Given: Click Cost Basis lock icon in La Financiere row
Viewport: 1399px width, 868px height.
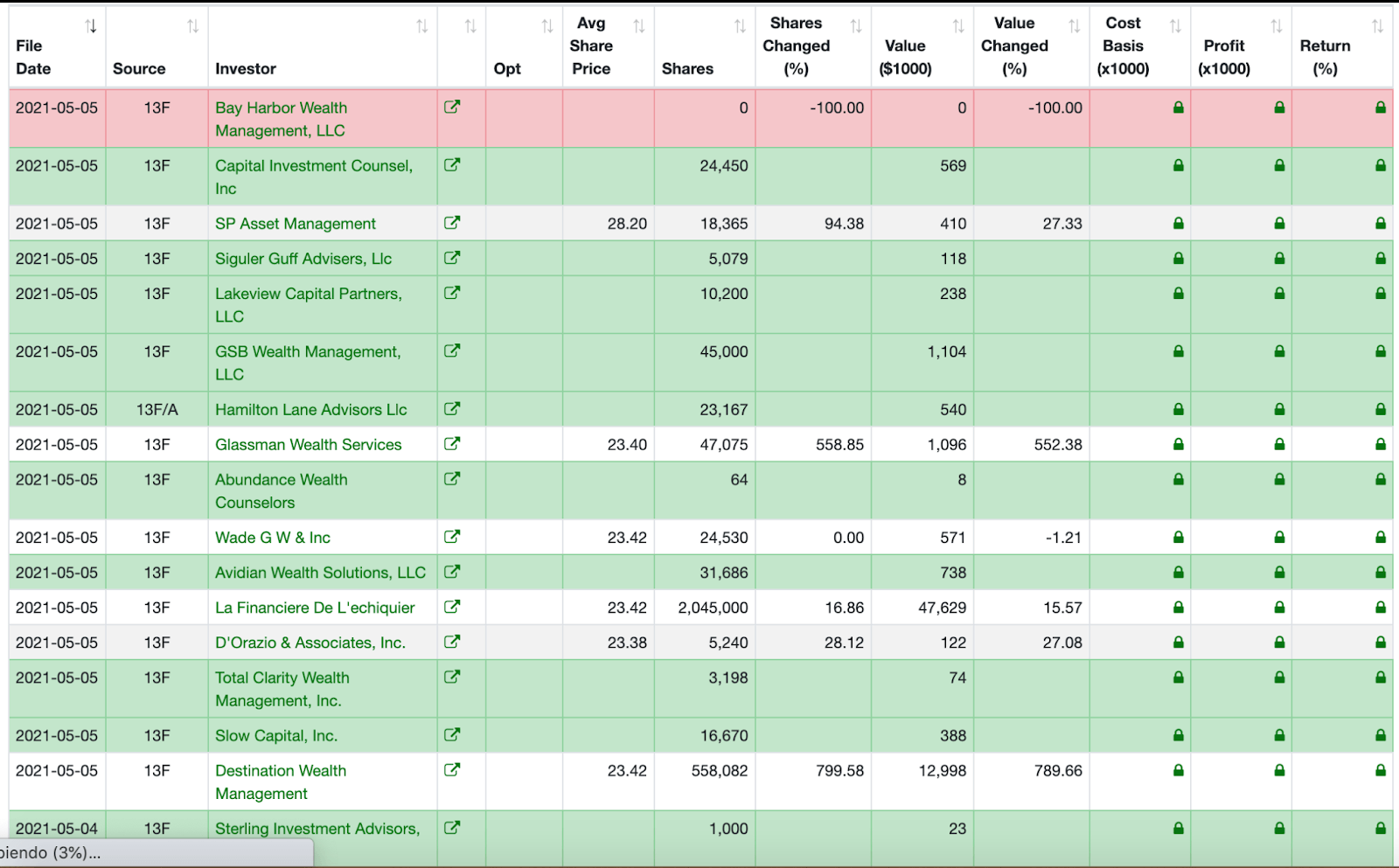Looking at the screenshot, I should click(1179, 608).
